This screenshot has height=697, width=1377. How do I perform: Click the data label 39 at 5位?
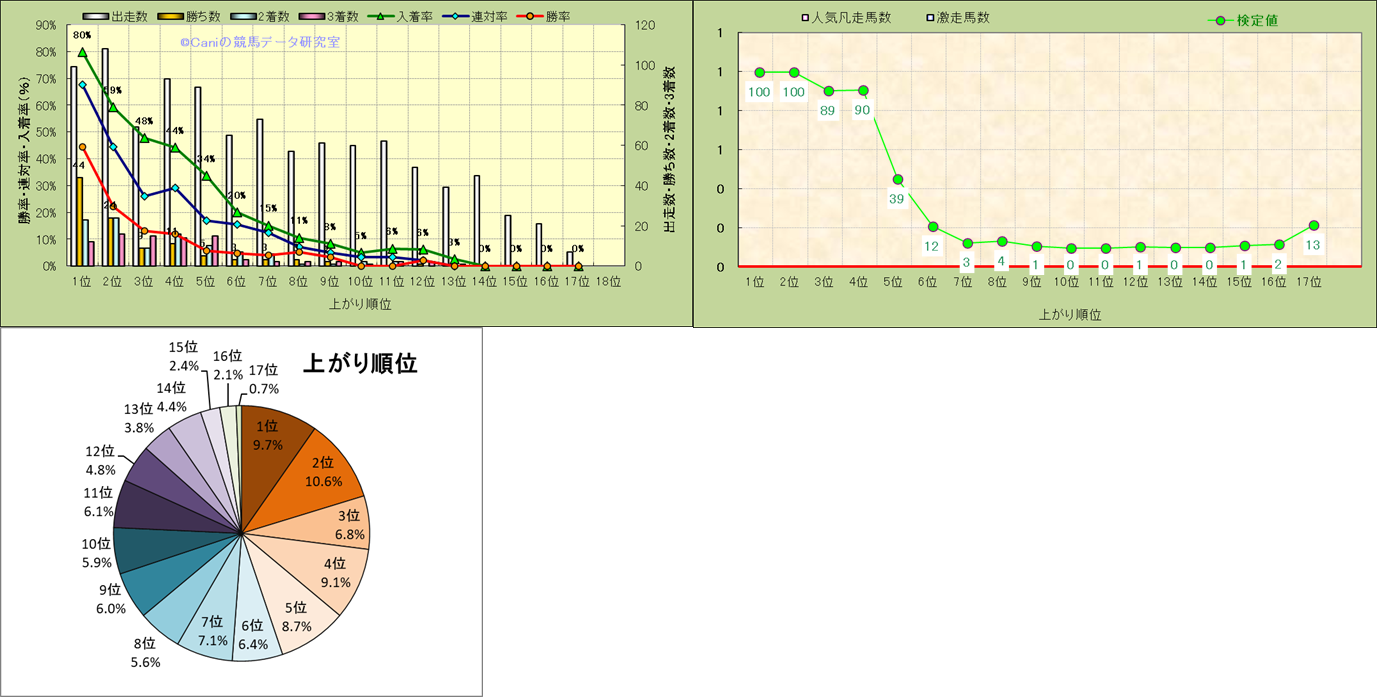click(898, 199)
